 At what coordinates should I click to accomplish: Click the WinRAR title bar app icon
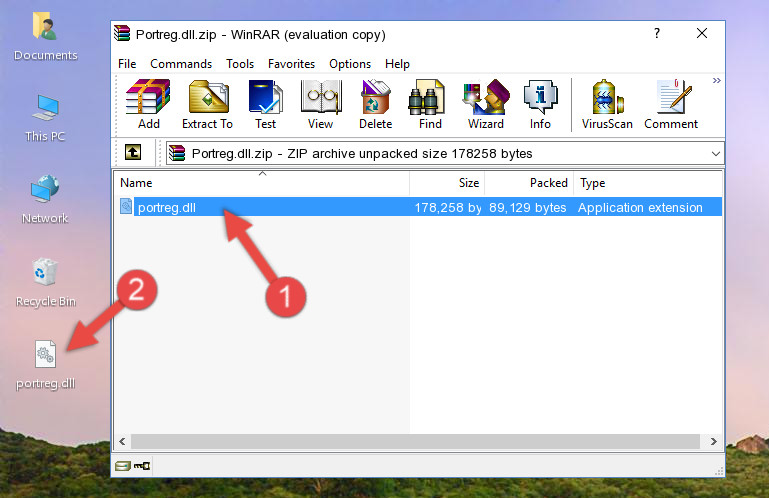pos(122,34)
